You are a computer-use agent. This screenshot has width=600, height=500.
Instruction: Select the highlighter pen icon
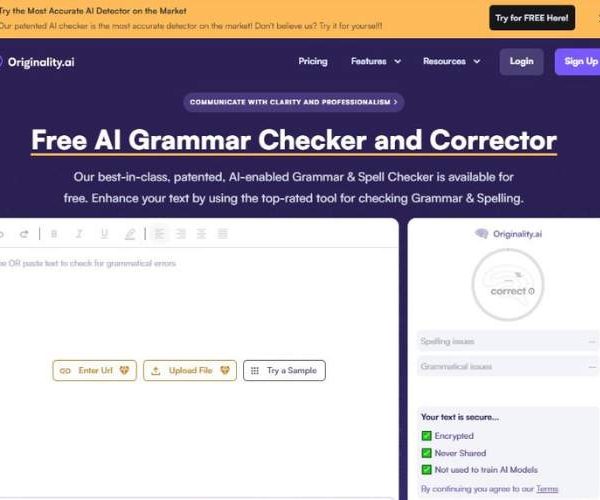[x=130, y=234]
